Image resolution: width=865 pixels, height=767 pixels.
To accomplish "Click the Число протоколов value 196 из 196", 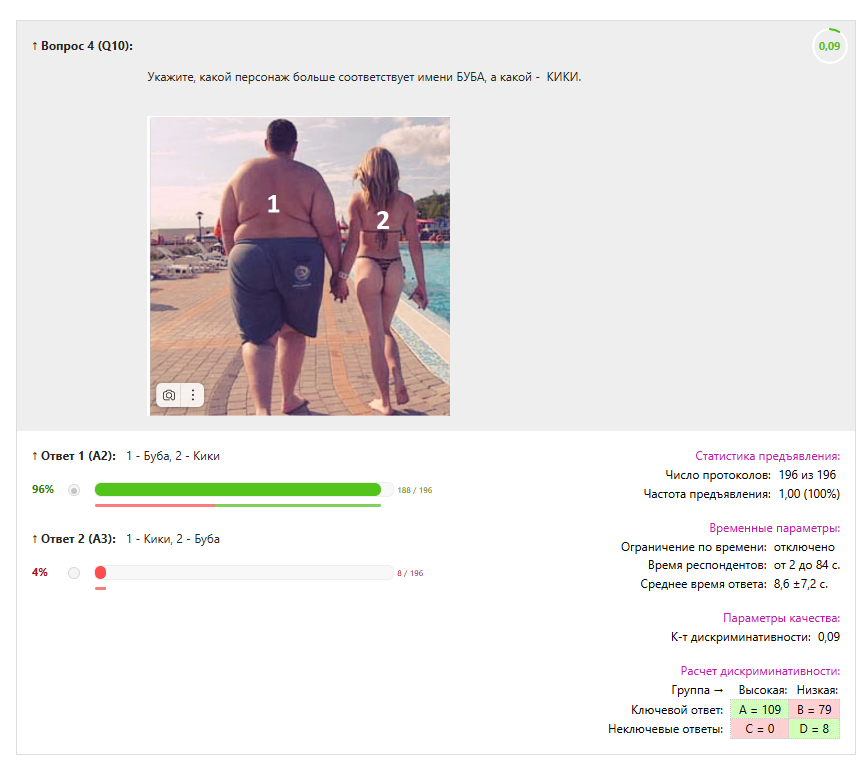I will 807,475.
